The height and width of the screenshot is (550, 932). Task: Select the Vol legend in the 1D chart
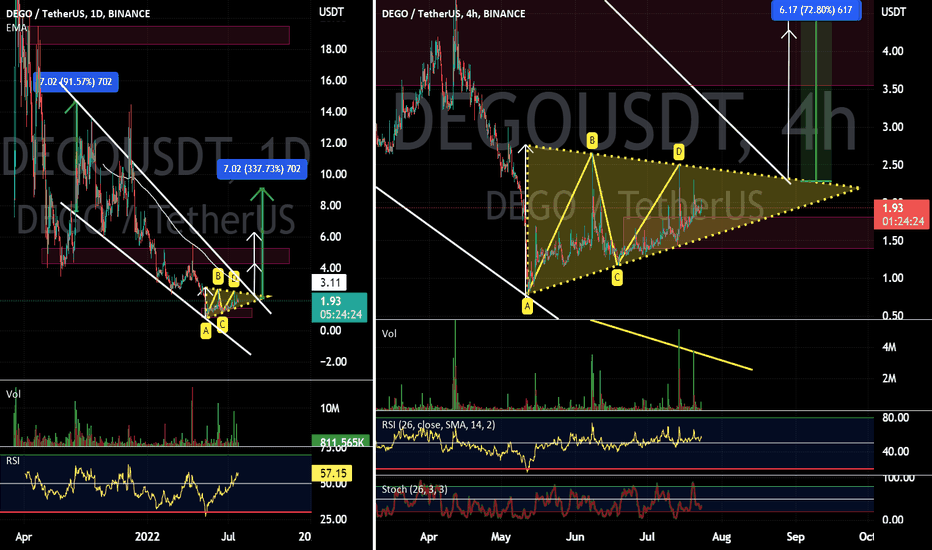pos(13,394)
